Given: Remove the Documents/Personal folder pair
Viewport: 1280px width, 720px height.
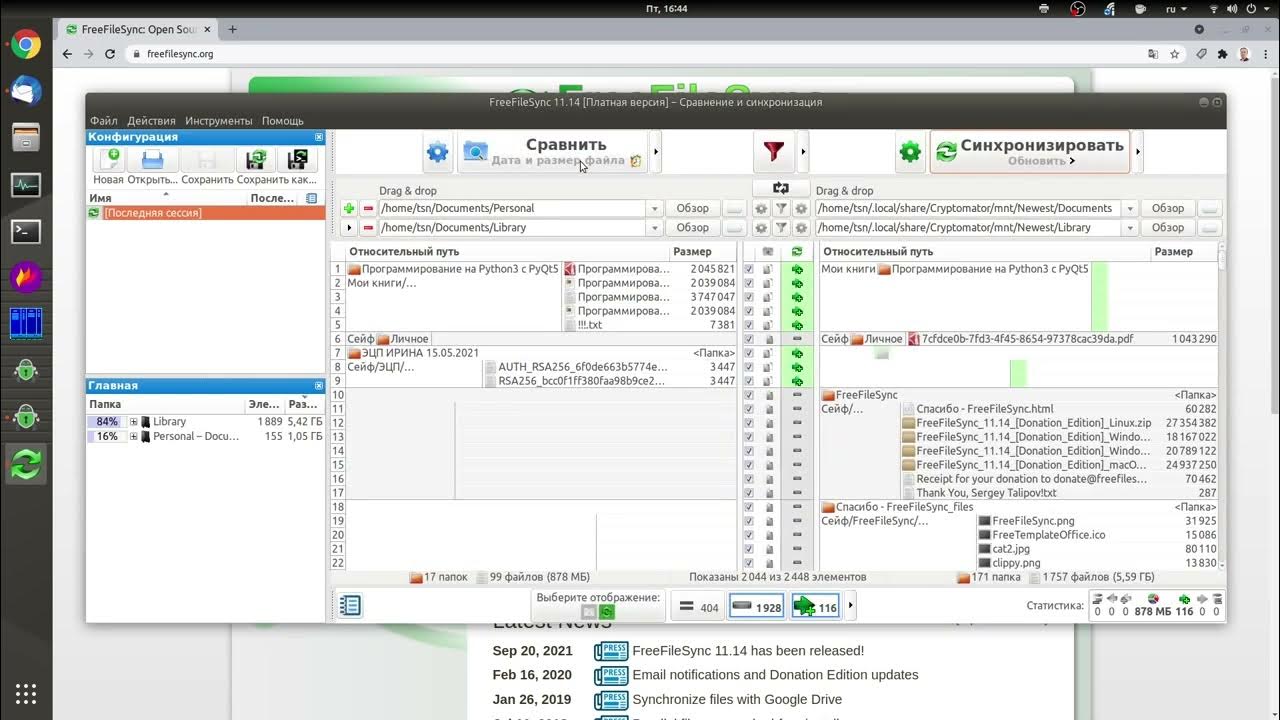Looking at the screenshot, I should point(368,208).
